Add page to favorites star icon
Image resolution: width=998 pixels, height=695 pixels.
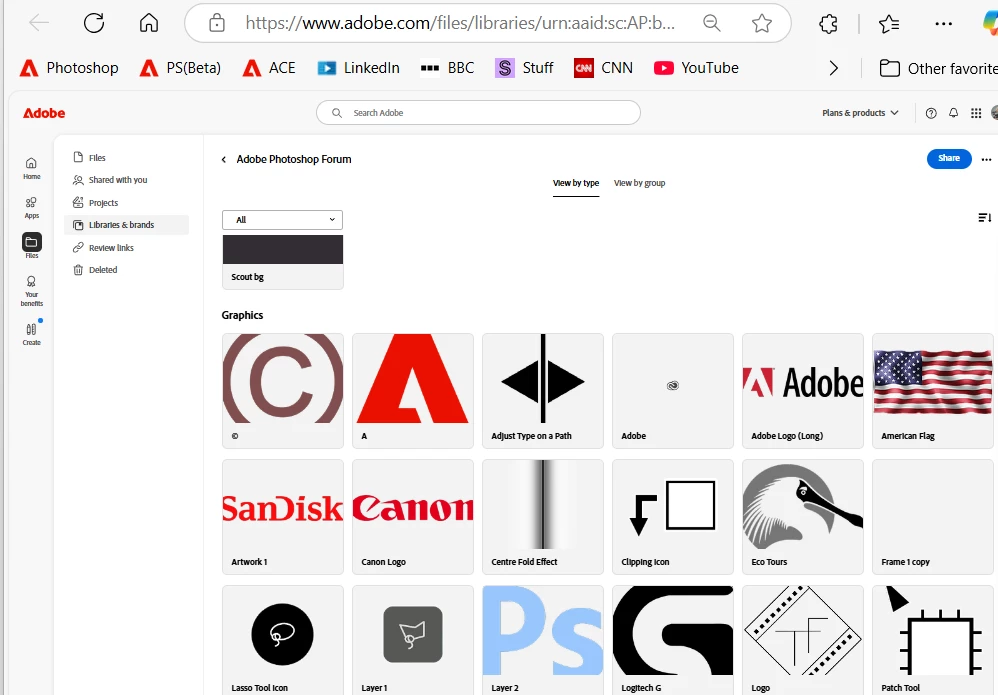(761, 24)
